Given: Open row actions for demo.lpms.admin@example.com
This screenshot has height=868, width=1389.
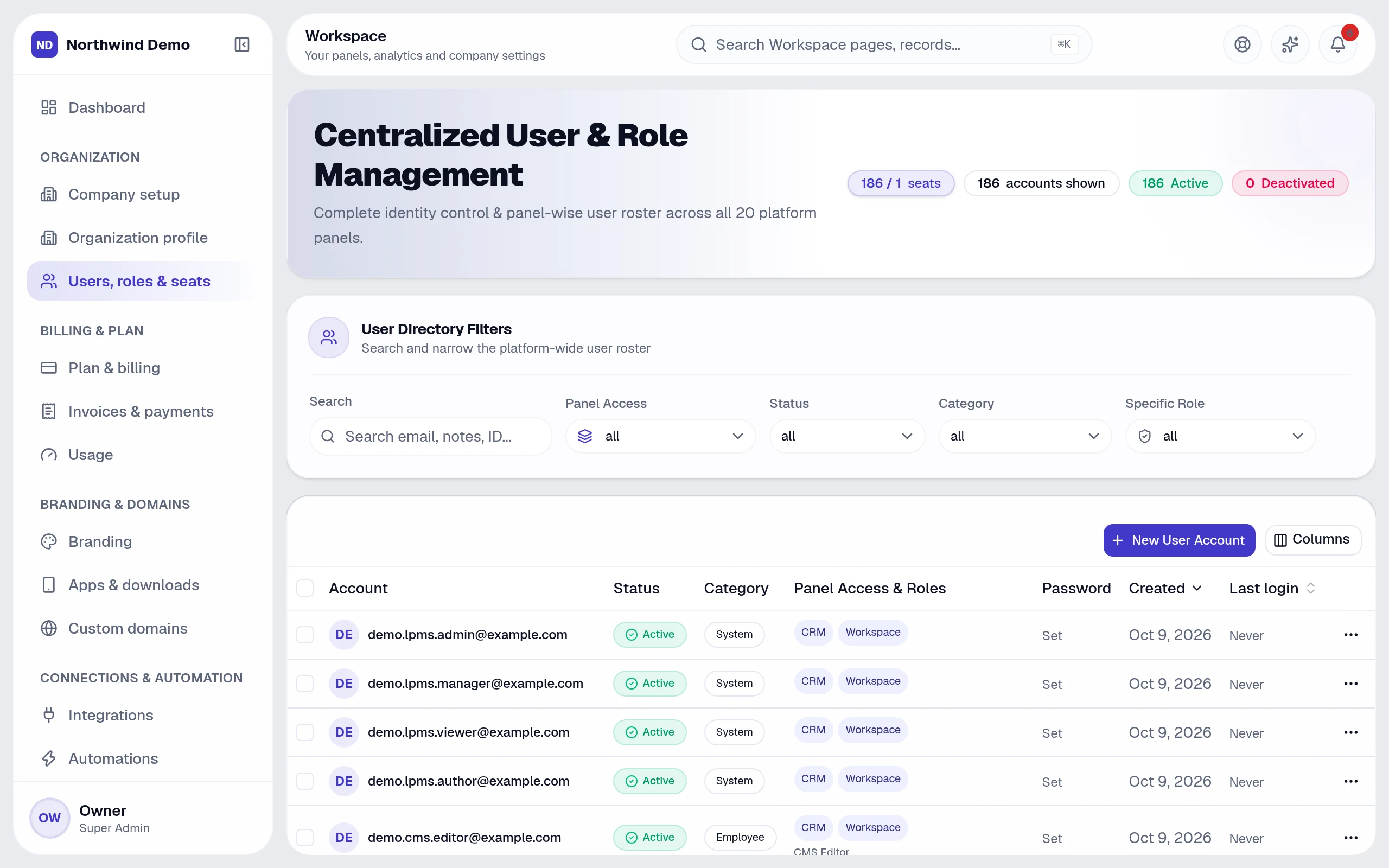Looking at the screenshot, I should pyautogui.click(x=1350, y=634).
